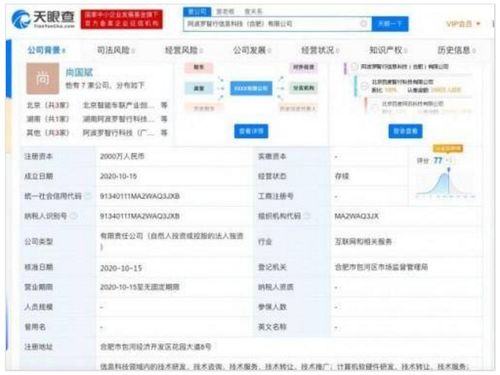Screen dimensions: 500x375
Task: Click 等 in the 北京（共3家）row
Action: point(164,105)
